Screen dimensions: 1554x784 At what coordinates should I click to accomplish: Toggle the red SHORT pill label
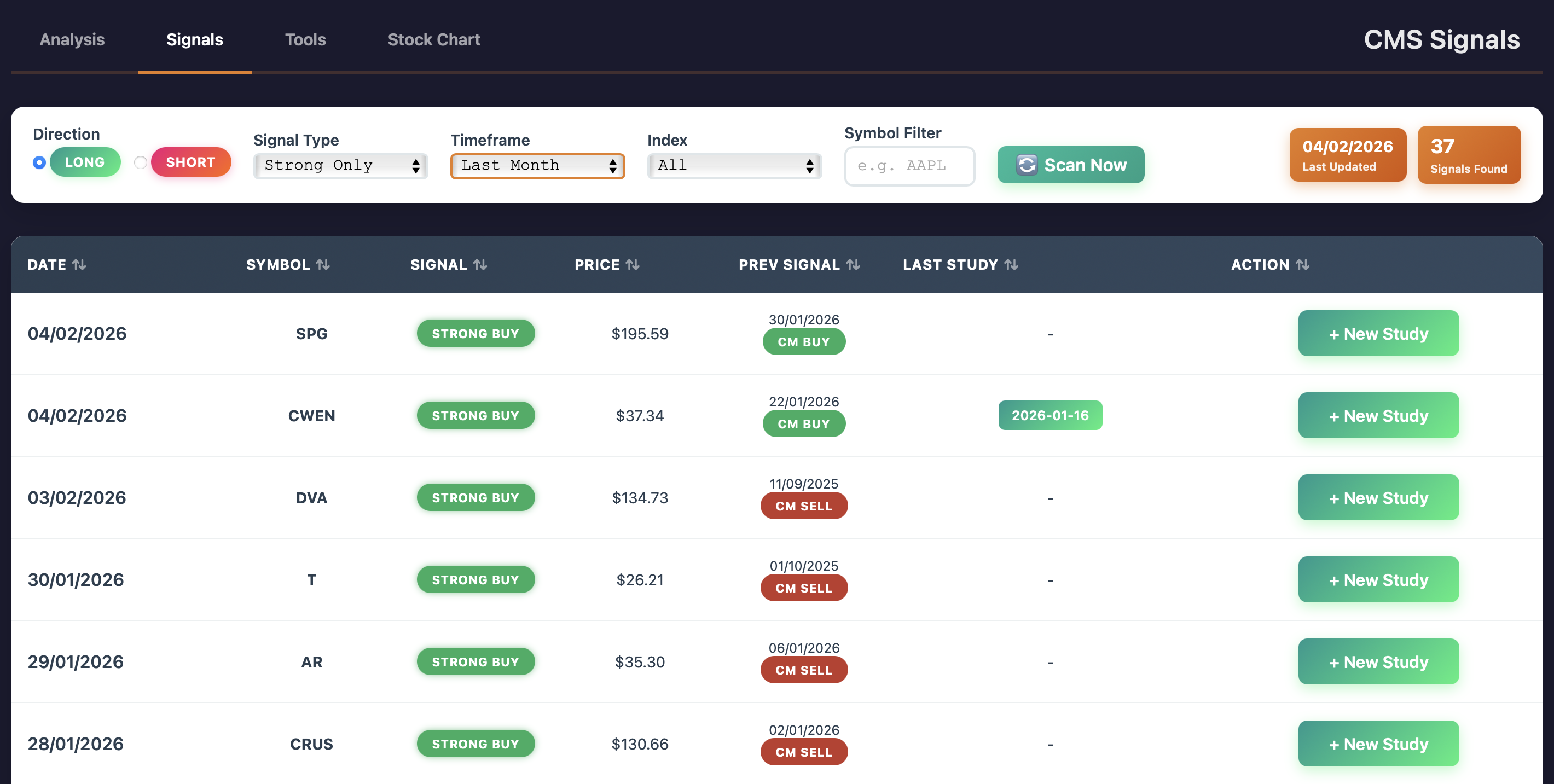tap(190, 162)
